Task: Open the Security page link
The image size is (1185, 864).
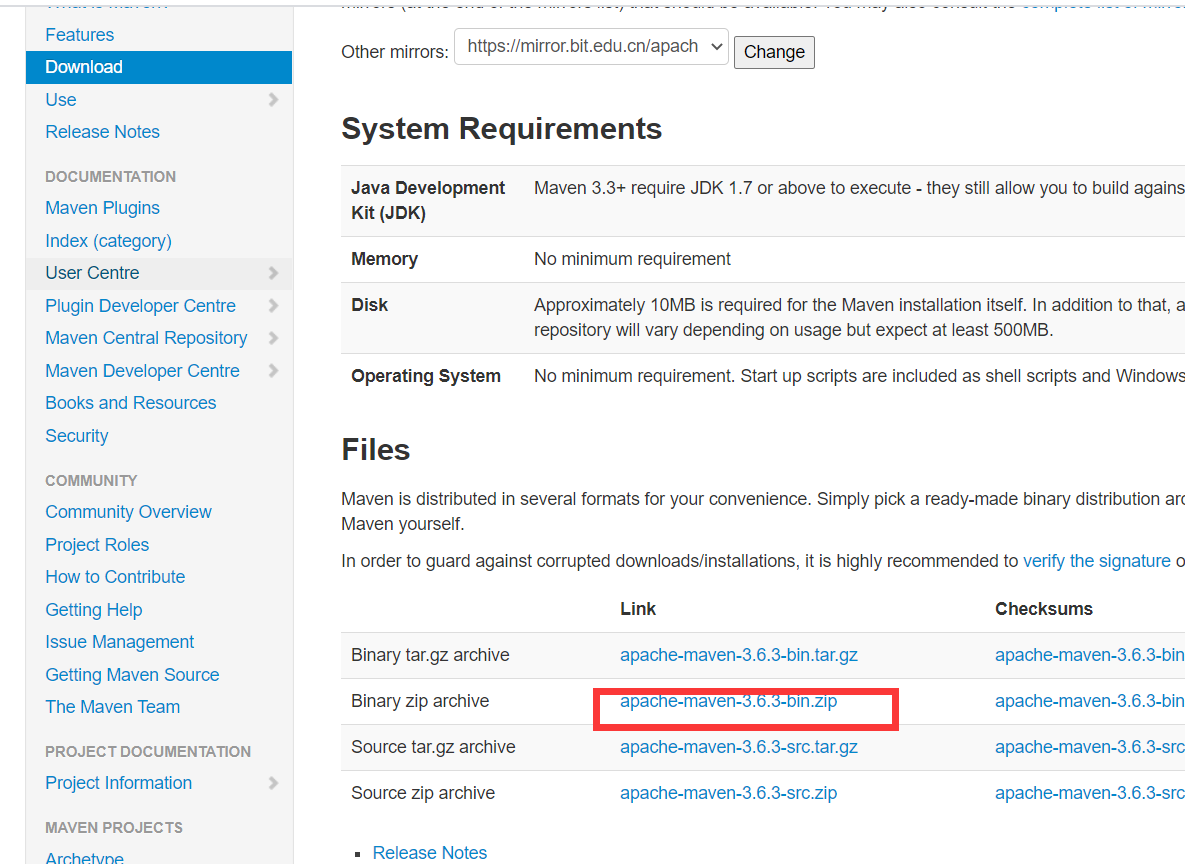Action: click(76, 435)
